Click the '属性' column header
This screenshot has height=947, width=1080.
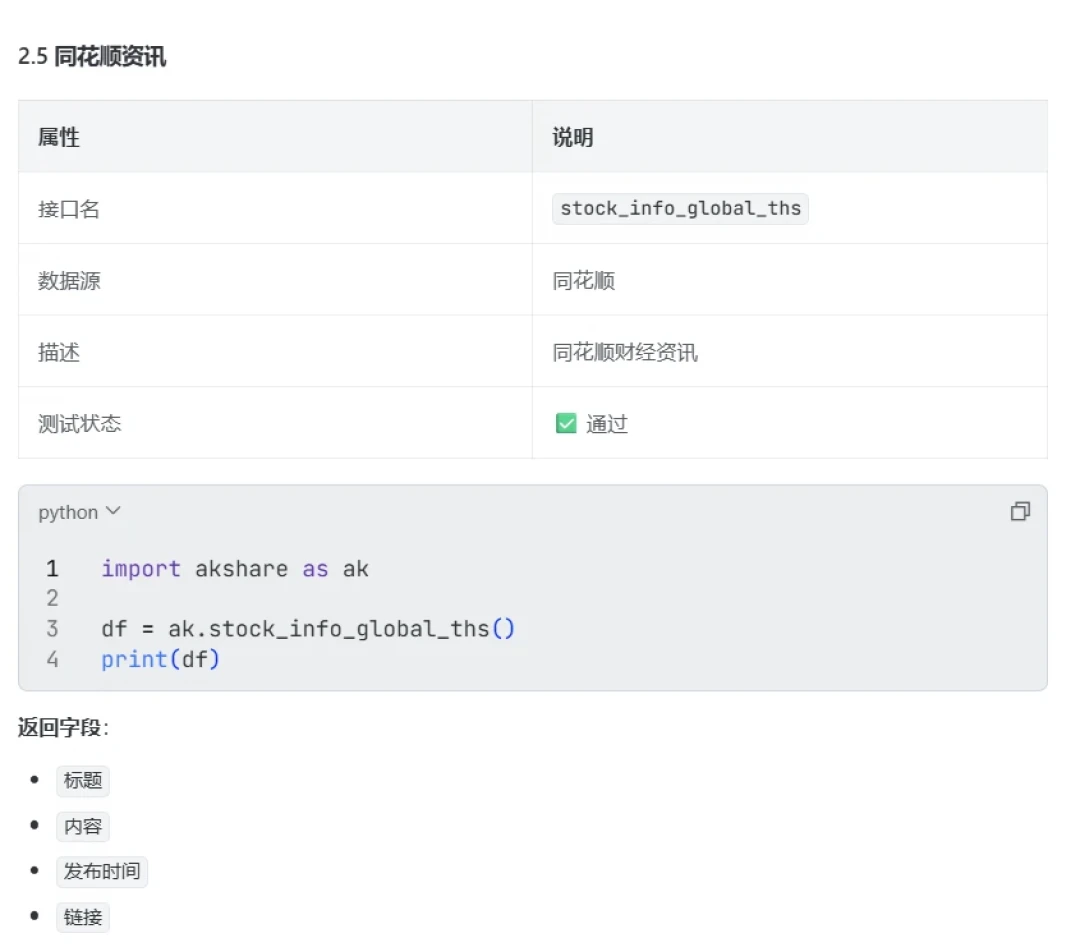pyautogui.click(x=59, y=137)
